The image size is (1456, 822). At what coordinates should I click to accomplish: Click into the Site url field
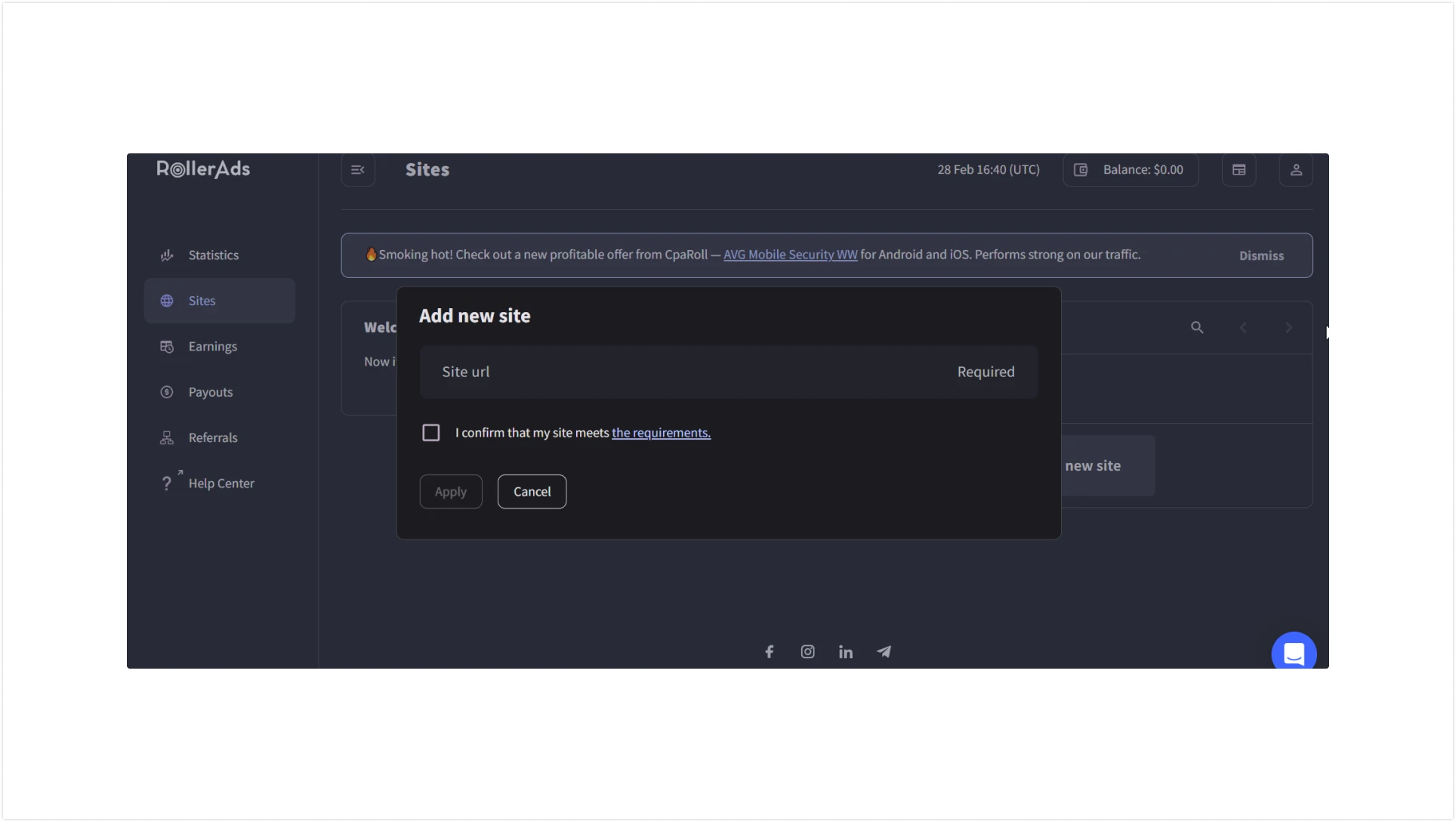729,372
